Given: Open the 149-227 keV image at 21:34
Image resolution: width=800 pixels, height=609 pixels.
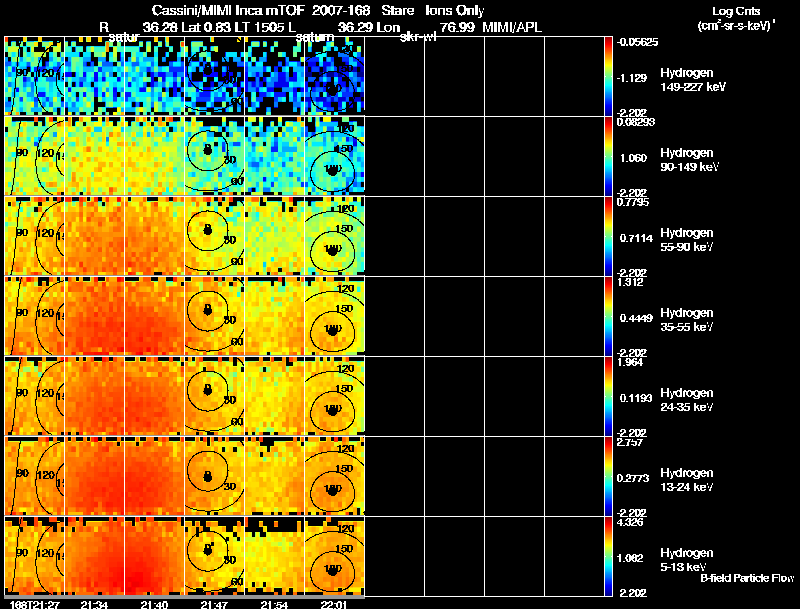Looking at the screenshot, I should [94, 75].
